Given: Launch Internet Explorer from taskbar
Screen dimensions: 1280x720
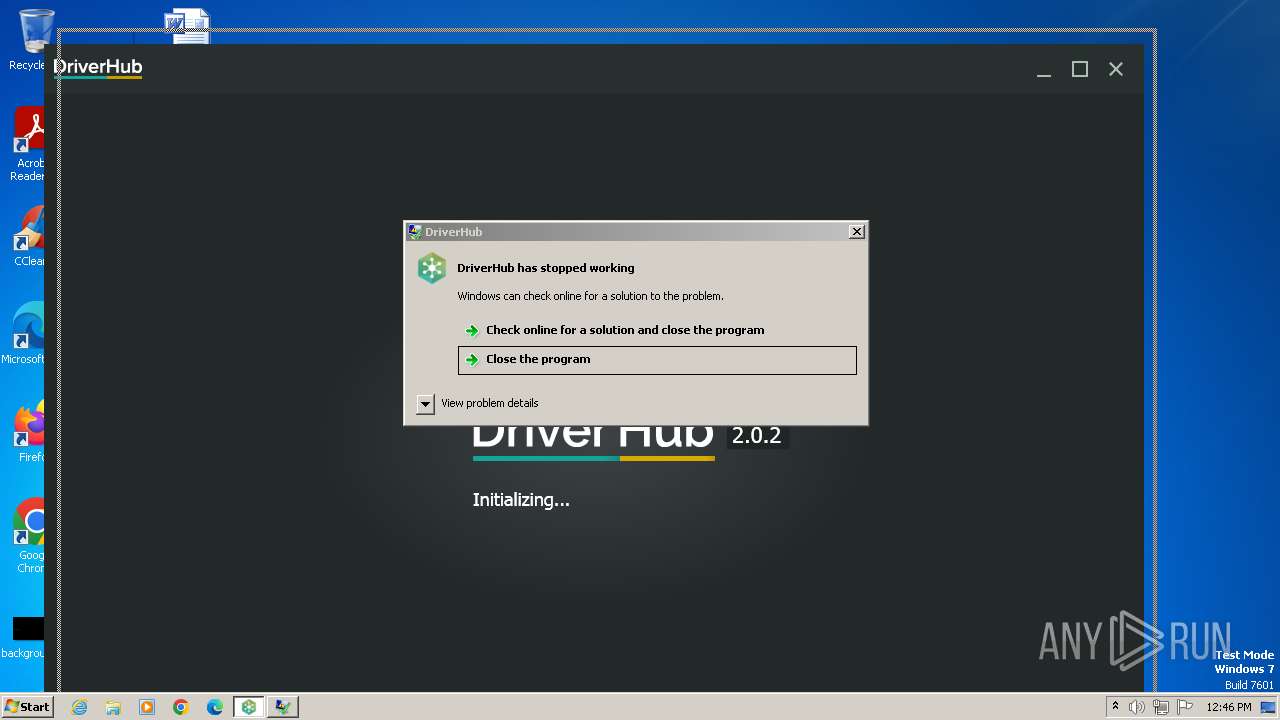Looking at the screenshot, I should (x=79, y=707).
